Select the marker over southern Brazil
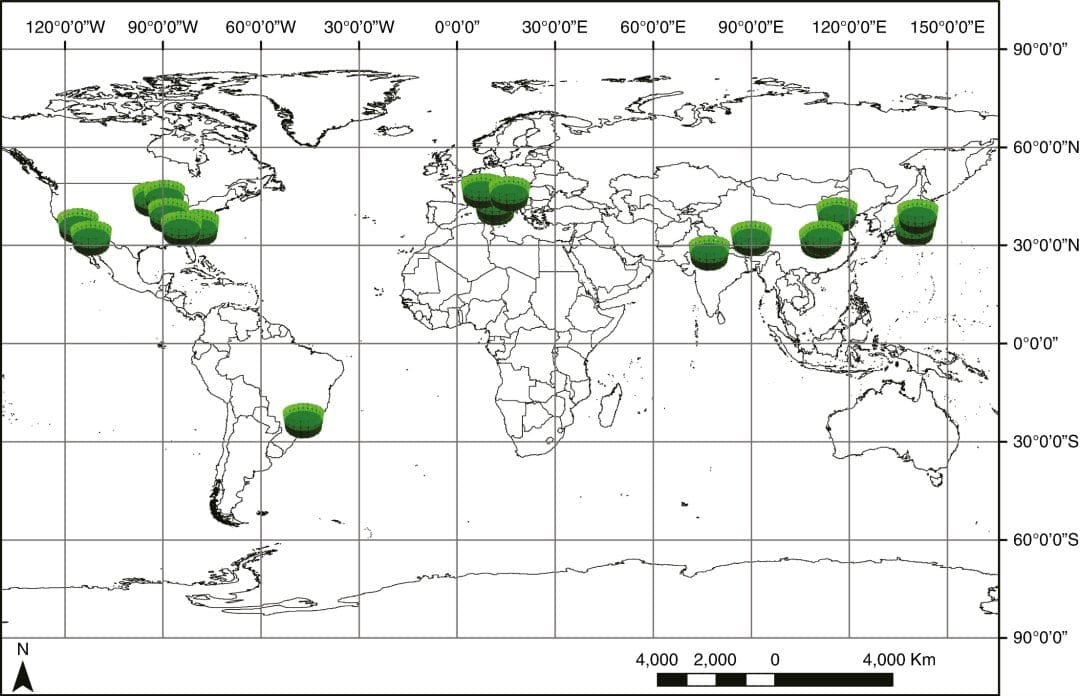The width and height of the screenshot is (1080, 696). (305, 415)
